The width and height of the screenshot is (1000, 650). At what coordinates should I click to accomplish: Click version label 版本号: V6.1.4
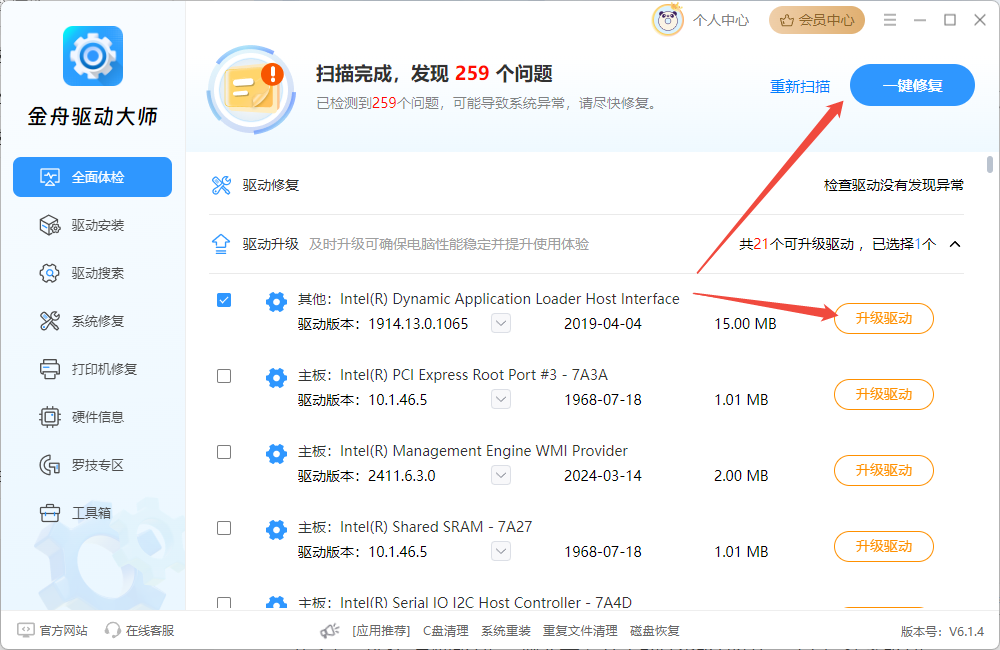943,632
